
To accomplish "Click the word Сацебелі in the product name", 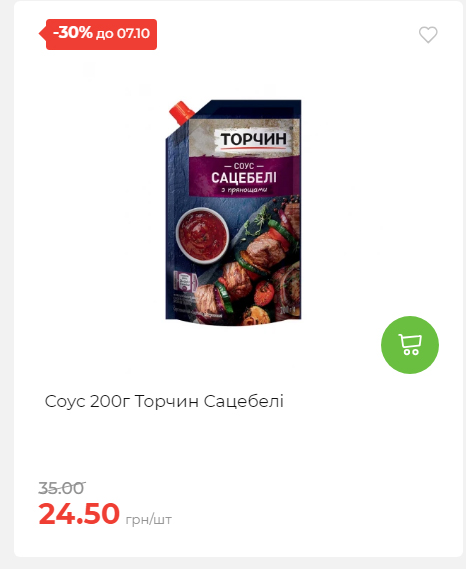I will tap(244, 401).
